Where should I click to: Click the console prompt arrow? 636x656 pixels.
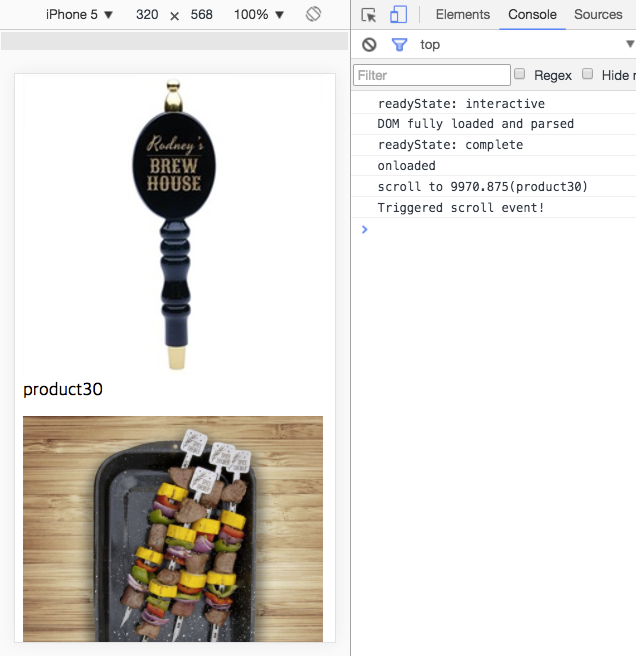point(364,229)
